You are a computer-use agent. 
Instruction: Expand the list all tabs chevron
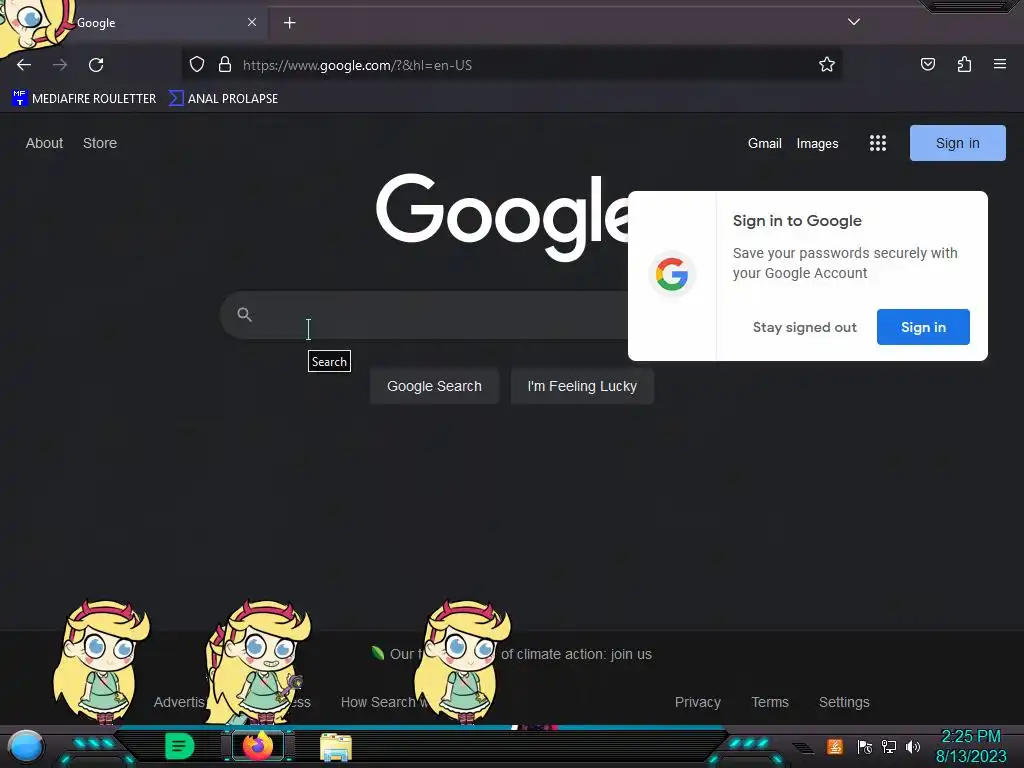tap(854, 22)
